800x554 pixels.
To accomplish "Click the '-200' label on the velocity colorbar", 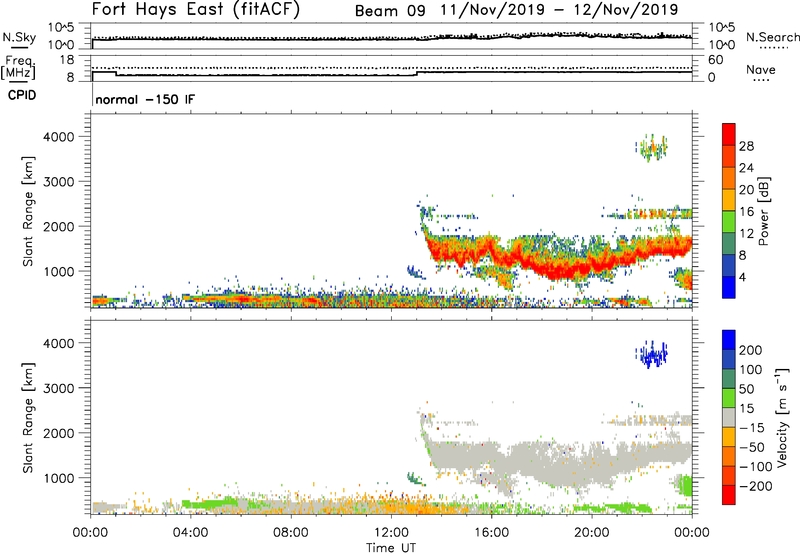I will pyautogui.click(x=756, y=486).
